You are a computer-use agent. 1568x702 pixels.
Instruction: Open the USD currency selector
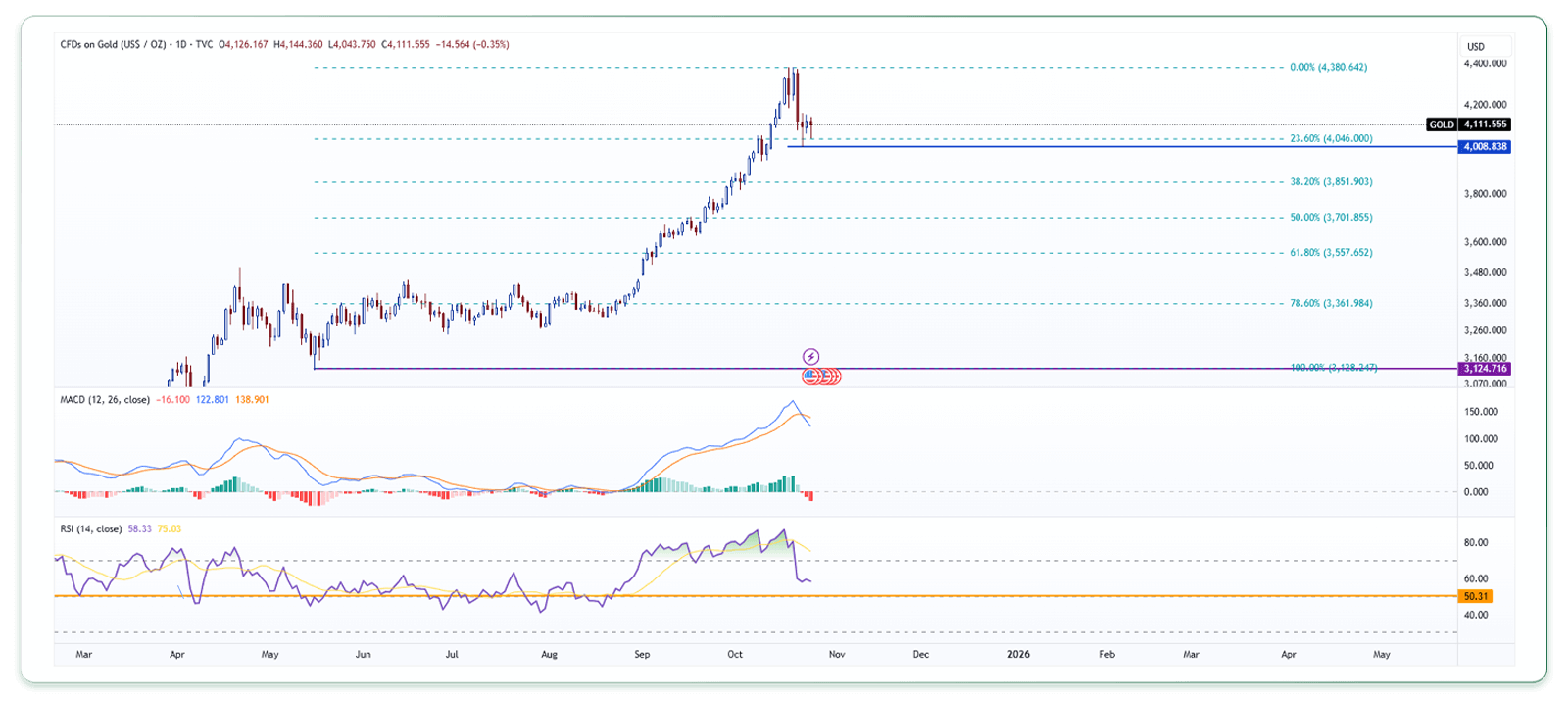[1476, 46]
